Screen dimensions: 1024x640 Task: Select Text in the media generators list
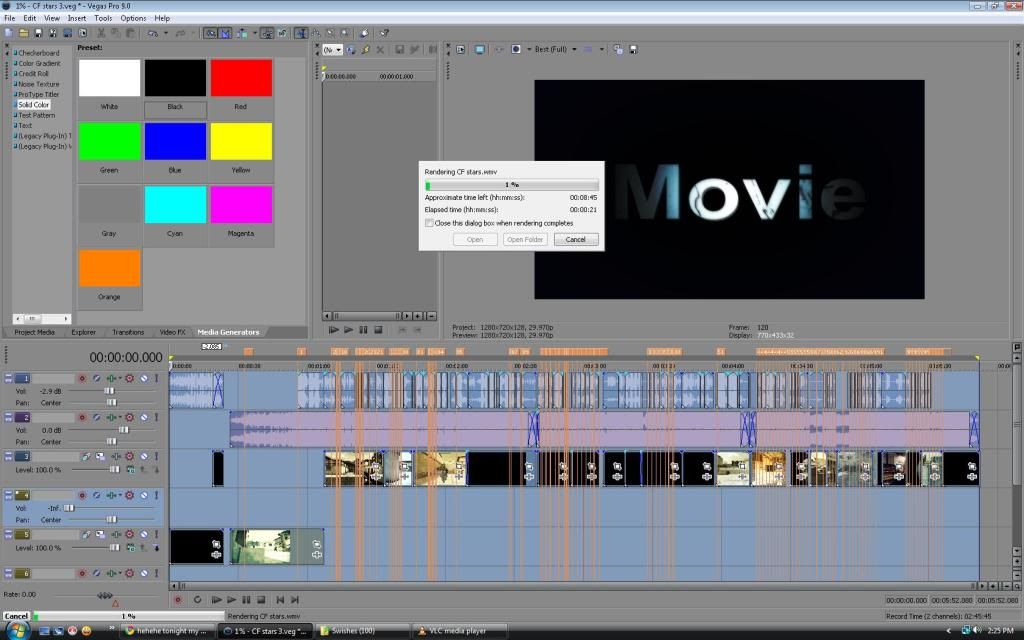coord(25,126)
